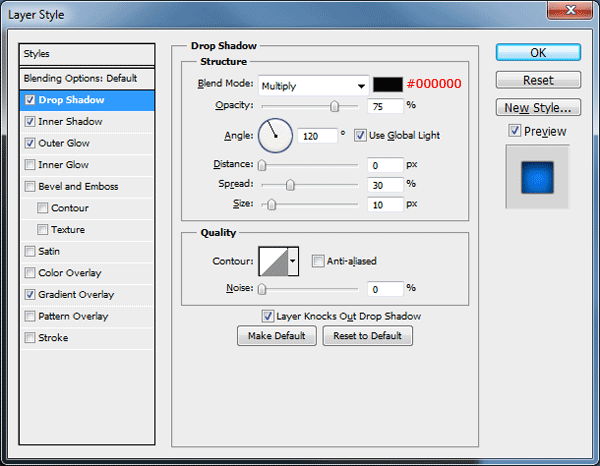Toggle the Use Global Light checkbox

pos(360,135)
